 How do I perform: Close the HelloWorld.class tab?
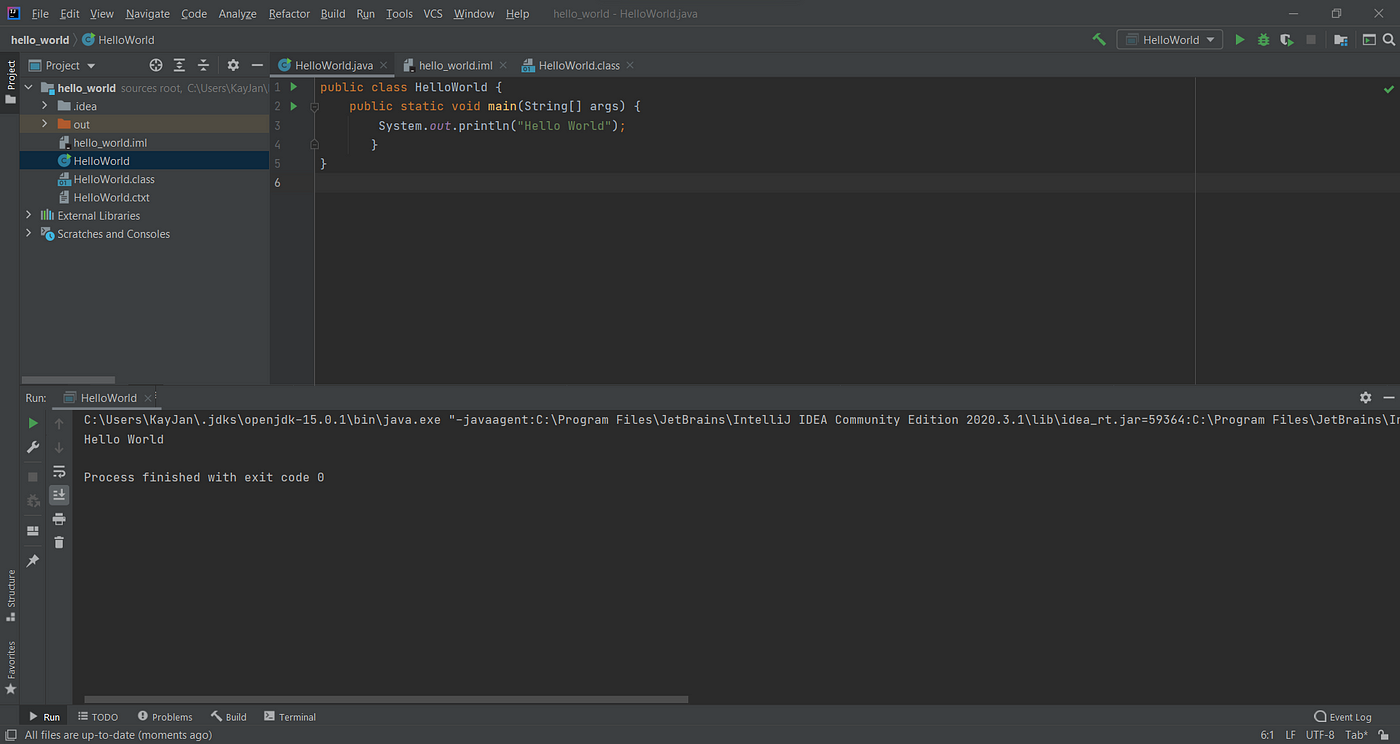tap(630, 66)
